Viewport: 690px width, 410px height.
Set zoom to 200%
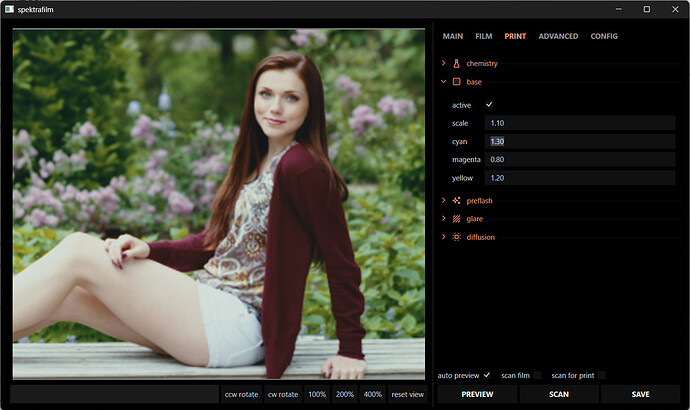coord(345,394)
